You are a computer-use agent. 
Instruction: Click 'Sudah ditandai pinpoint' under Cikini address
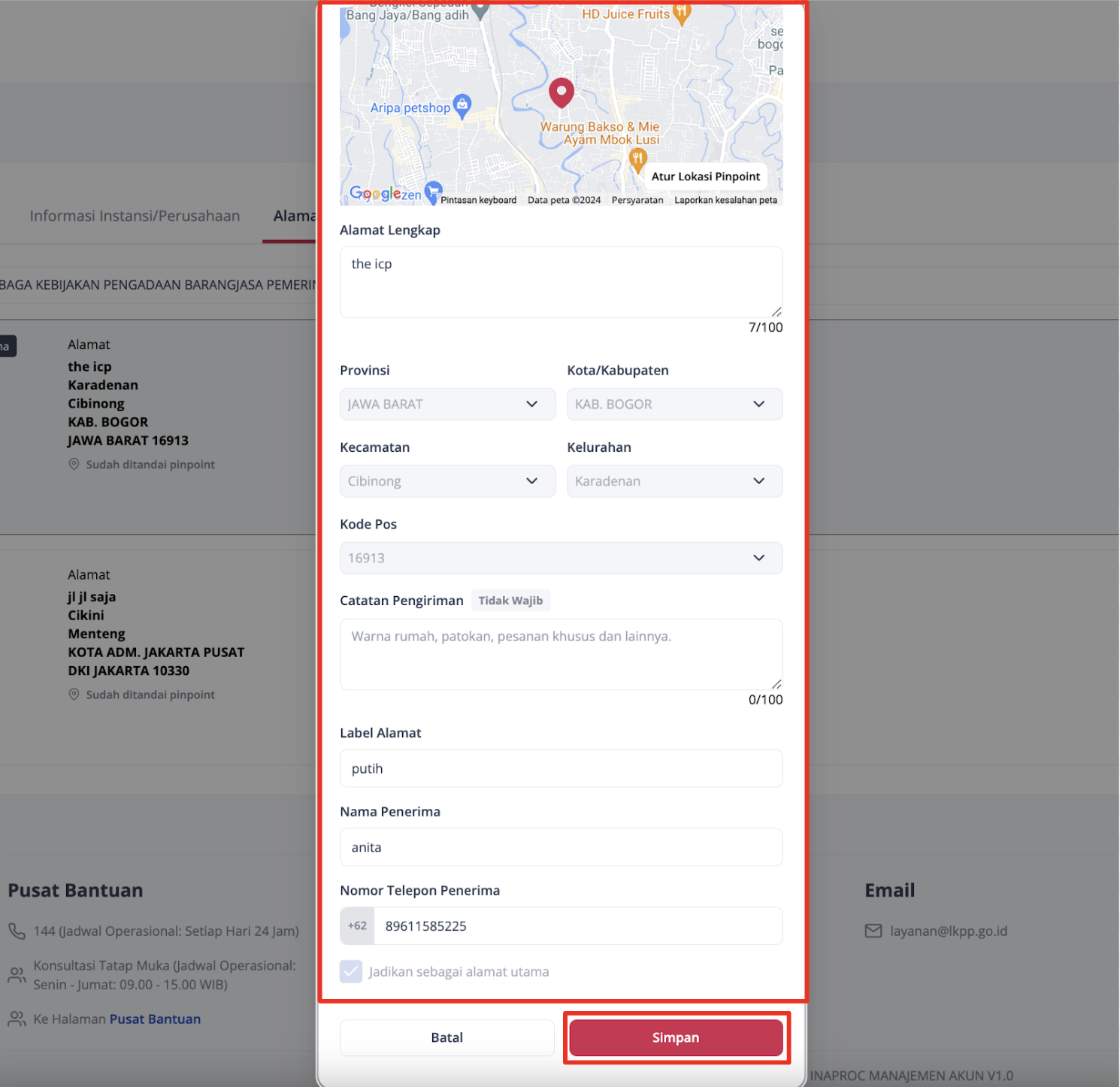click(x=150, y=695)
